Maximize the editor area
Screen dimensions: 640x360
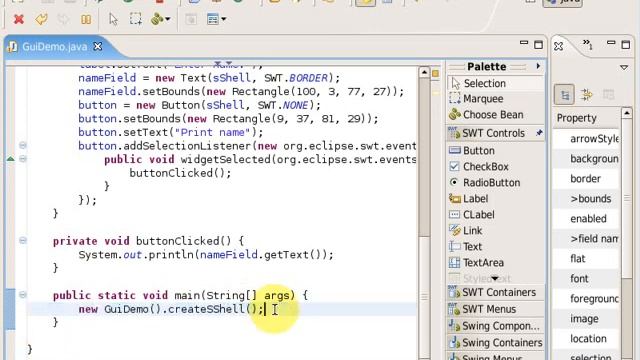538,45
